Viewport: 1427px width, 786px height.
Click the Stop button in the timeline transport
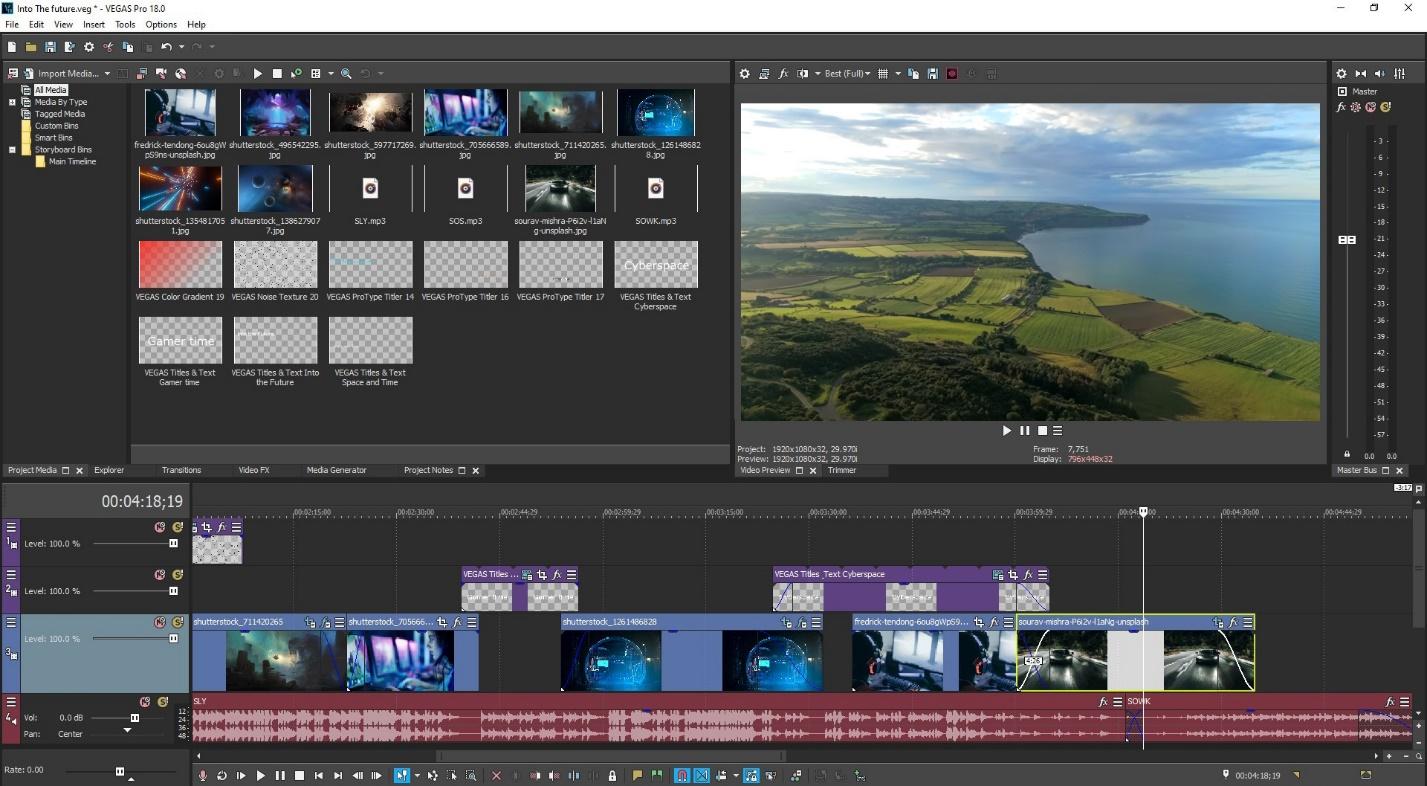click(x=299, y=775)
